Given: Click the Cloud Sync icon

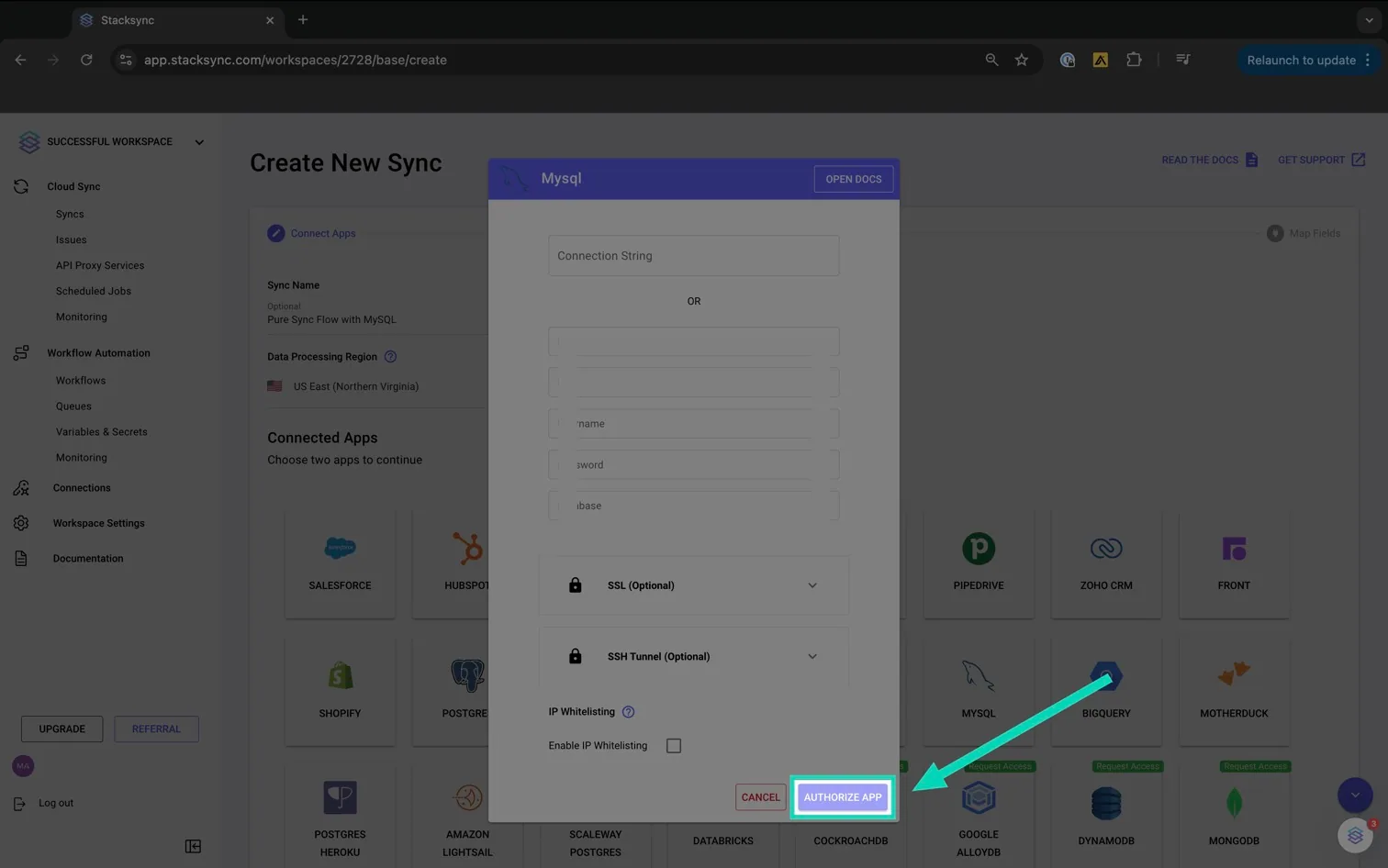Looking at the screenshot, I should (x=21, y=186).
